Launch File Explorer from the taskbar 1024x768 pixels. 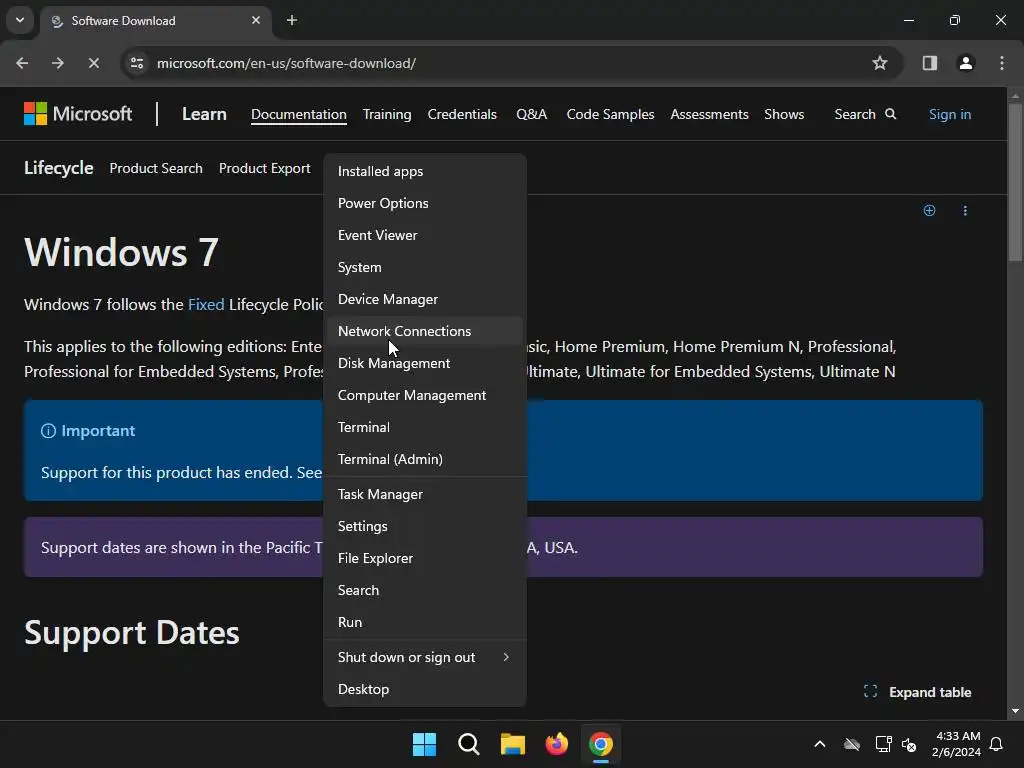tap(513, 744)
